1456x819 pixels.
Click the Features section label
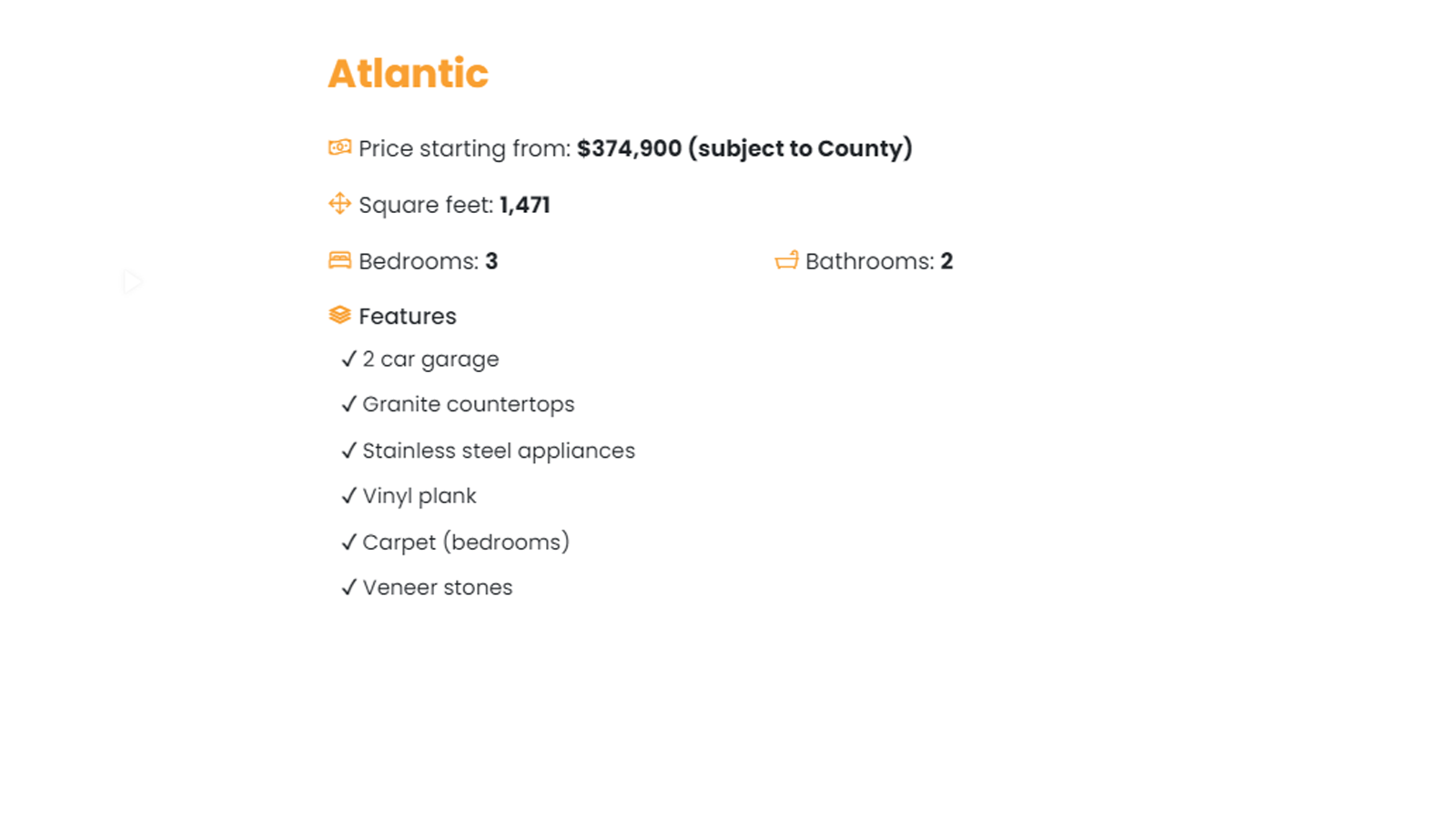coord(408,316)
